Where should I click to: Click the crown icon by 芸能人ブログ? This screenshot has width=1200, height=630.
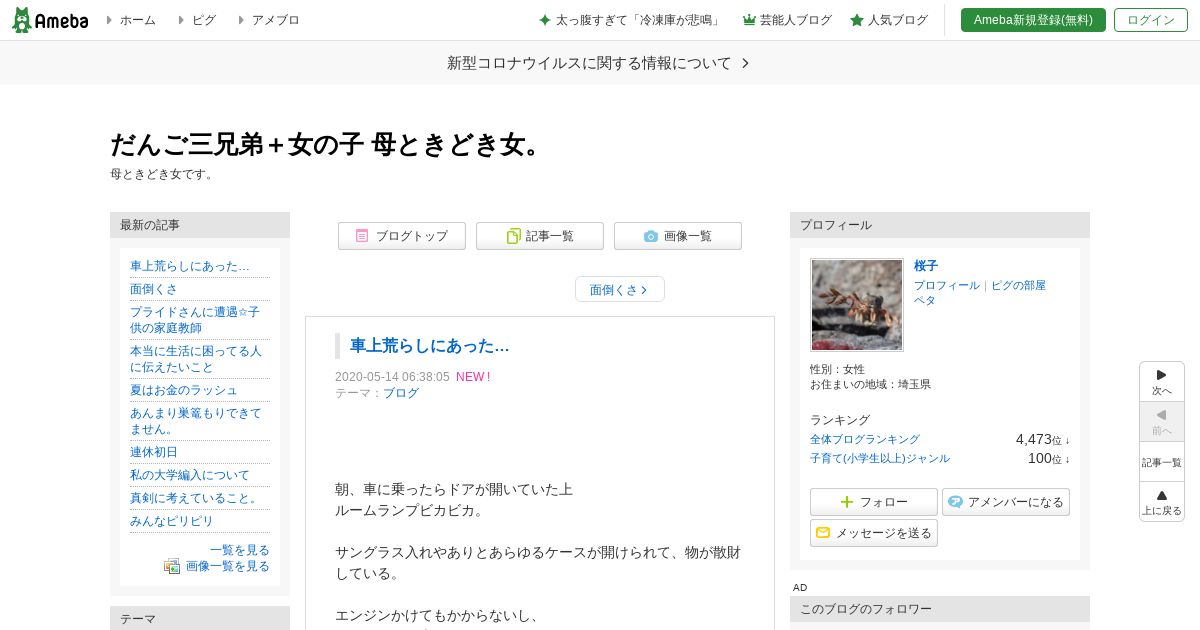pos(749,20)
